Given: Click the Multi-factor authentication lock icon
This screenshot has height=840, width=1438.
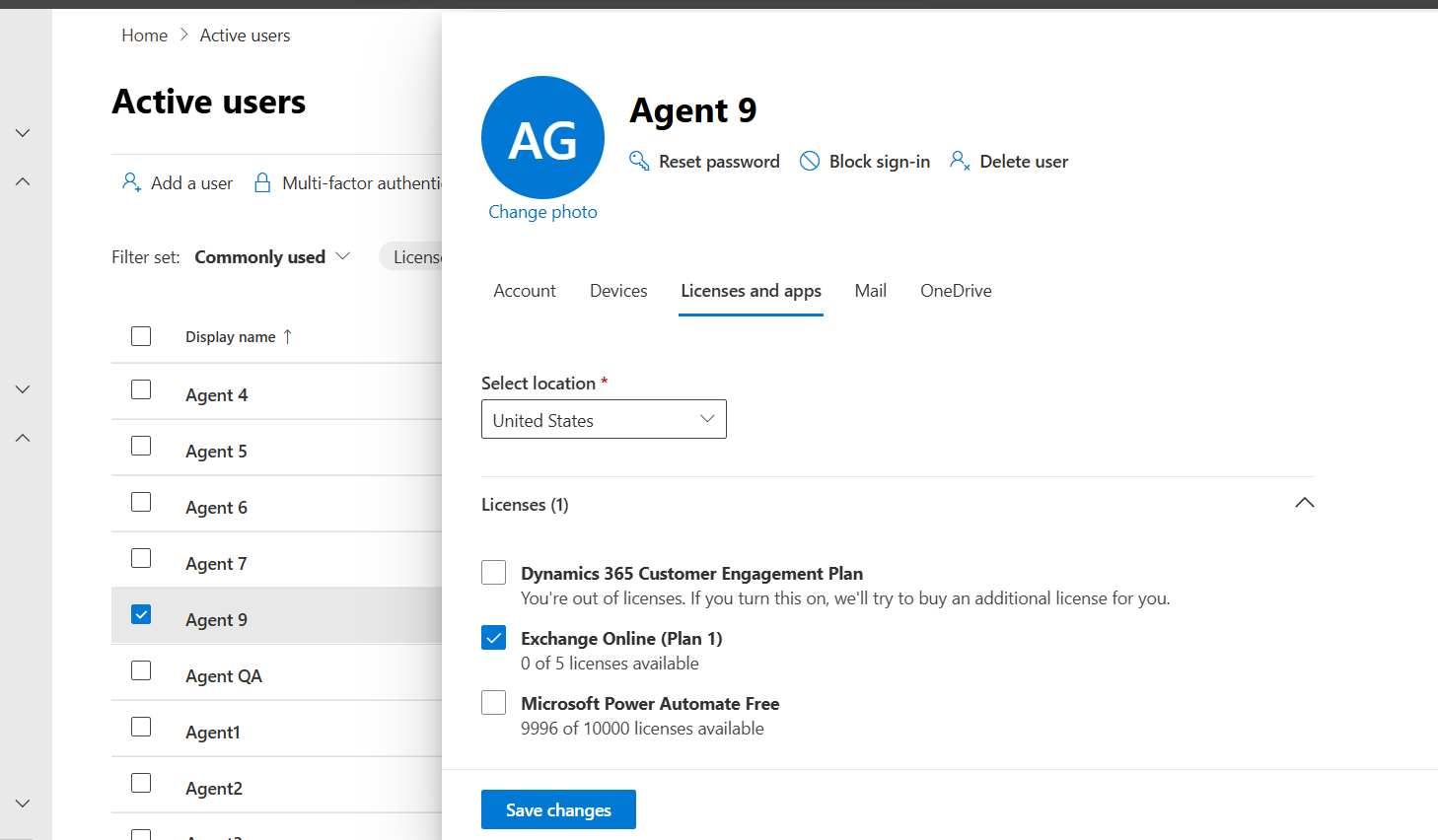Looking at the screenshot, I should click(262, 182).
